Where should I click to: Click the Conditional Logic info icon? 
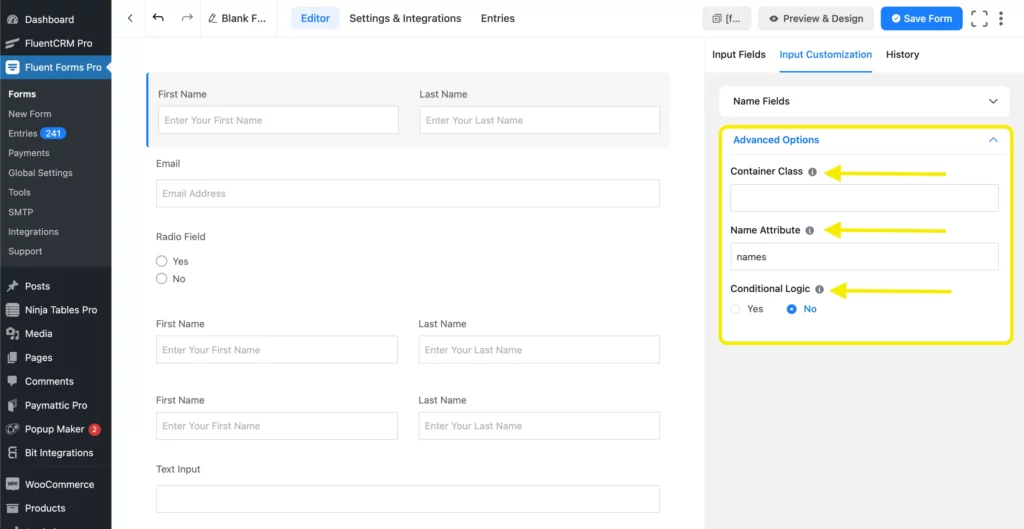(x=820, y=289)
